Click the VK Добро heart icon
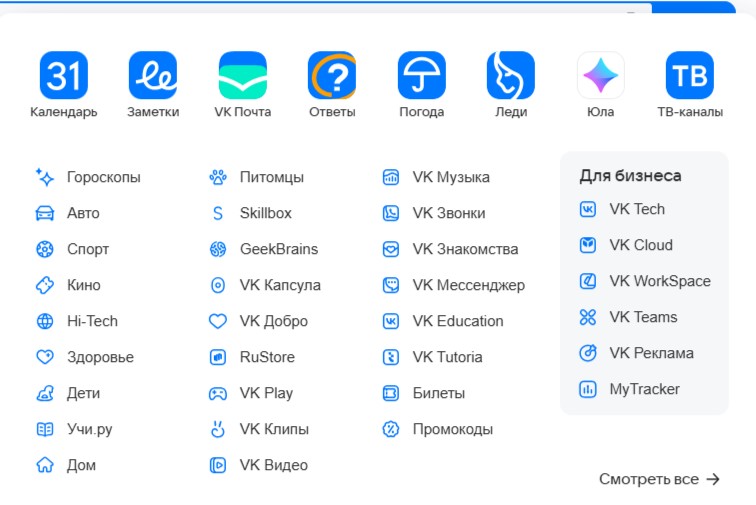The width and height of the screenshot is (756, 505). point(218,321)
